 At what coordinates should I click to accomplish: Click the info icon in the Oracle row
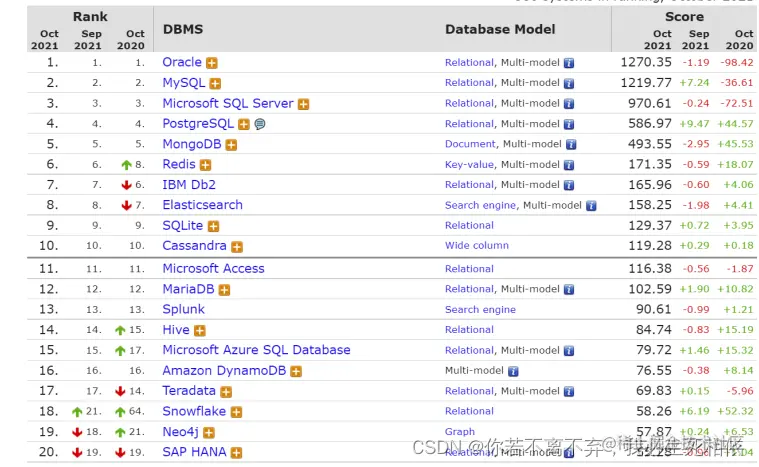[569, 63]
